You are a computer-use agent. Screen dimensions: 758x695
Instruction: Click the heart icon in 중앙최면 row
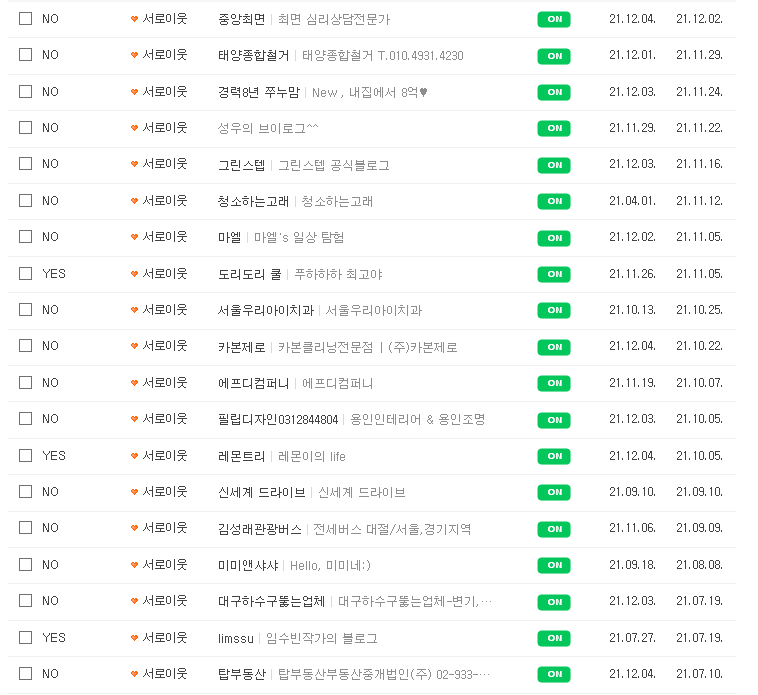click(134, 19)
